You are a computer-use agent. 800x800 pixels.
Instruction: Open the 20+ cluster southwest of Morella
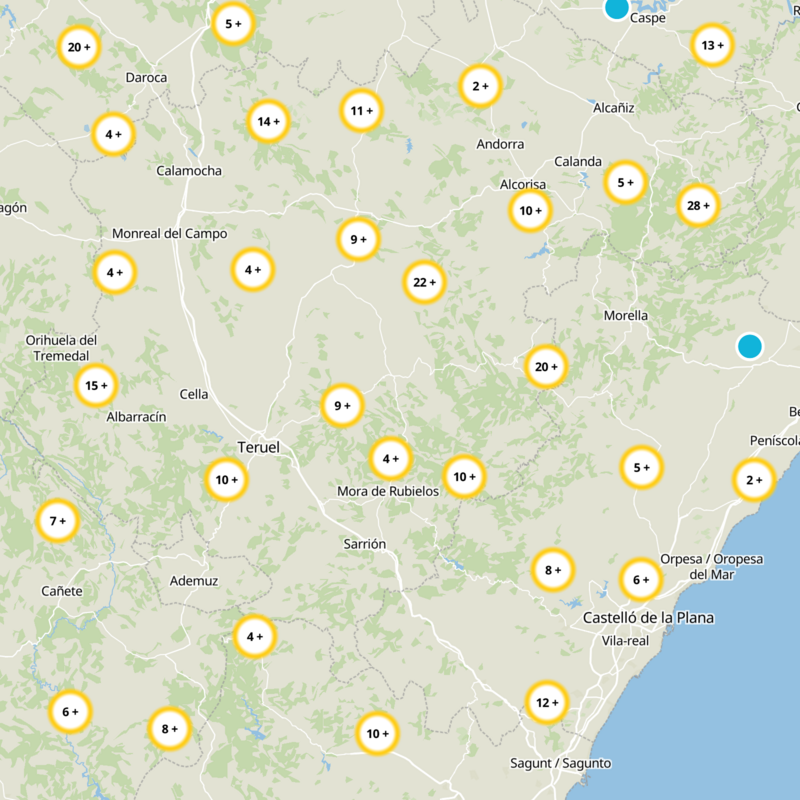coord(546,366)
